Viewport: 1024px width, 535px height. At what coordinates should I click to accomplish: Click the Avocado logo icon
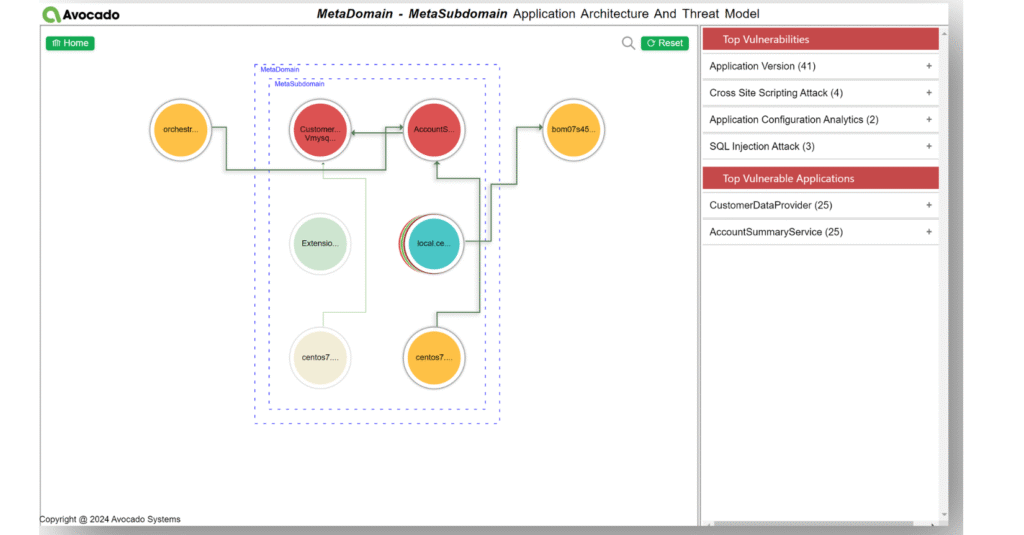[x=52, y=14]
